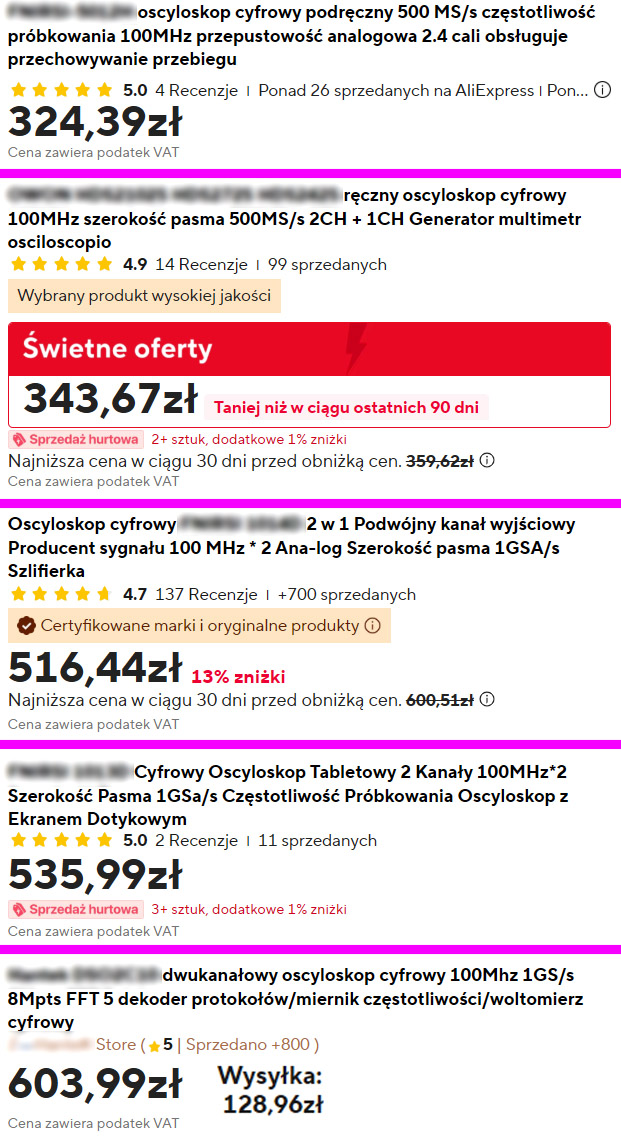Click 'Wybrany produkt wysokiej jakości' badge
Image resolution: width=621 pixels, height=1142 pixels.
[144, 297]
